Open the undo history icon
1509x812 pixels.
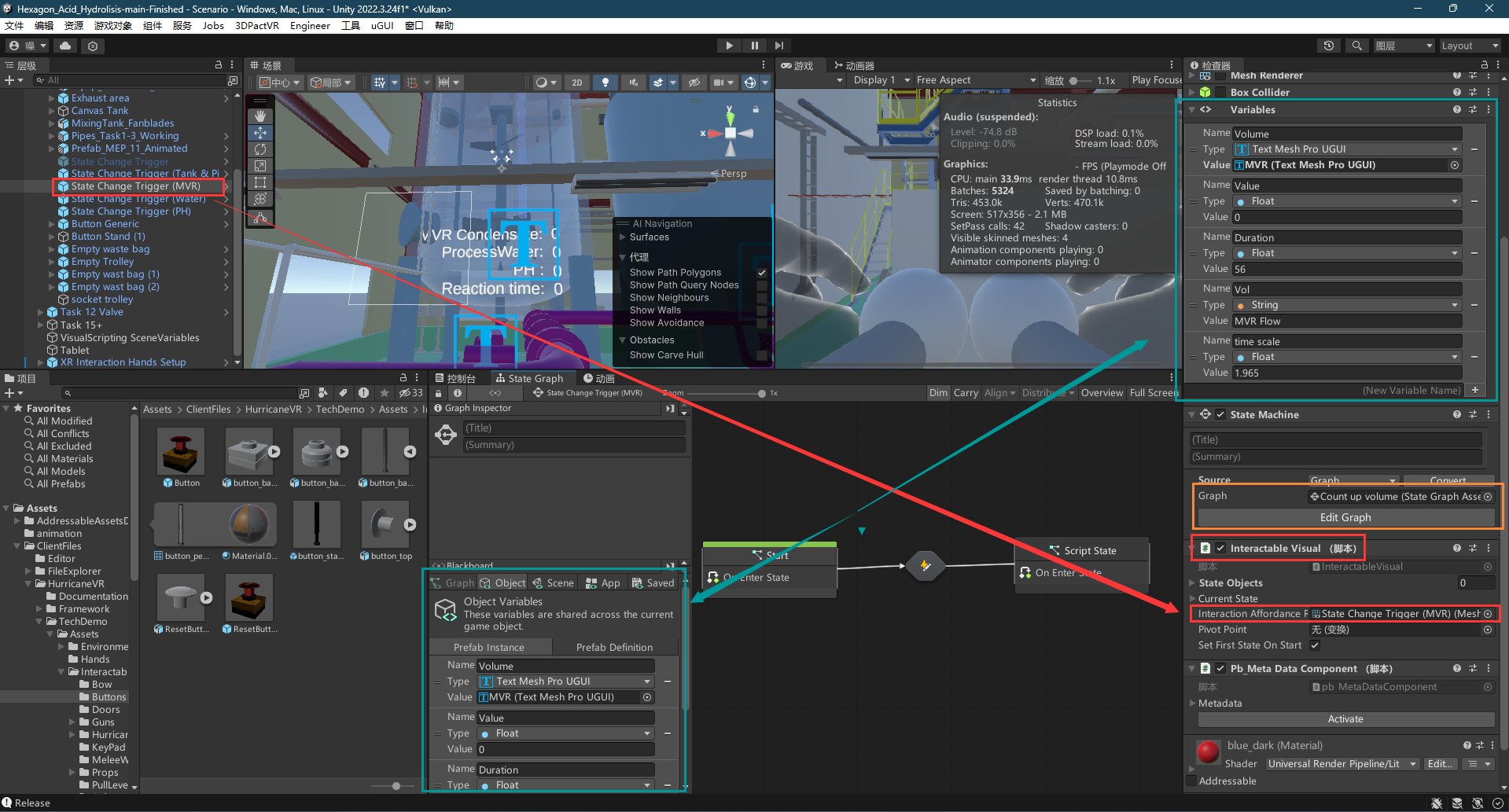click(x=1329, y=46)
